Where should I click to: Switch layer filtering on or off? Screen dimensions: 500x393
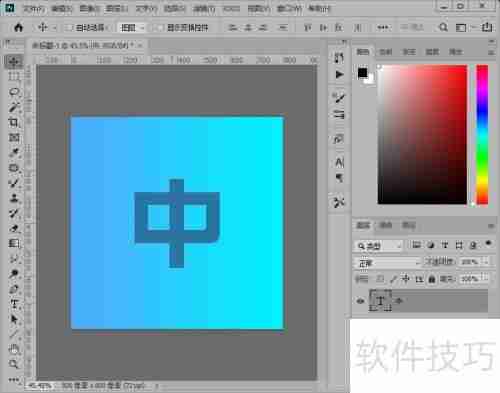[489, 243]
